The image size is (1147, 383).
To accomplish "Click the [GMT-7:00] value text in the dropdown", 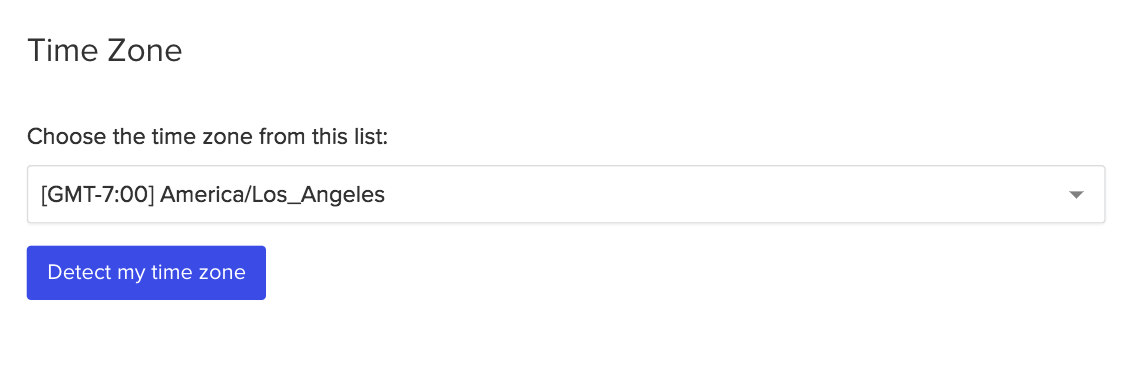I will (x=97, y=194).
